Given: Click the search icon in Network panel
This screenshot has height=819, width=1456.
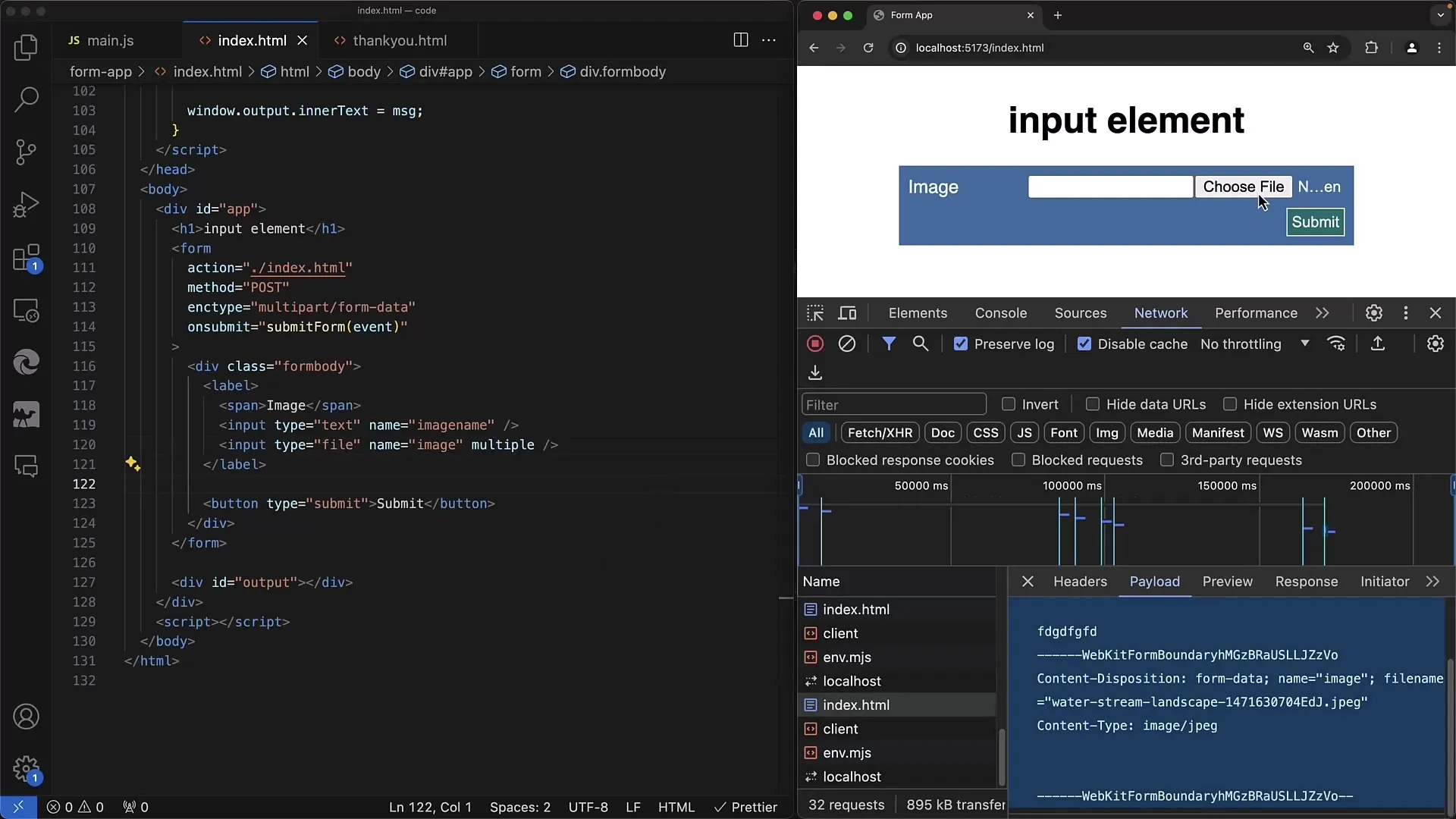Looking at the screenshot, I should pos(921,343).
